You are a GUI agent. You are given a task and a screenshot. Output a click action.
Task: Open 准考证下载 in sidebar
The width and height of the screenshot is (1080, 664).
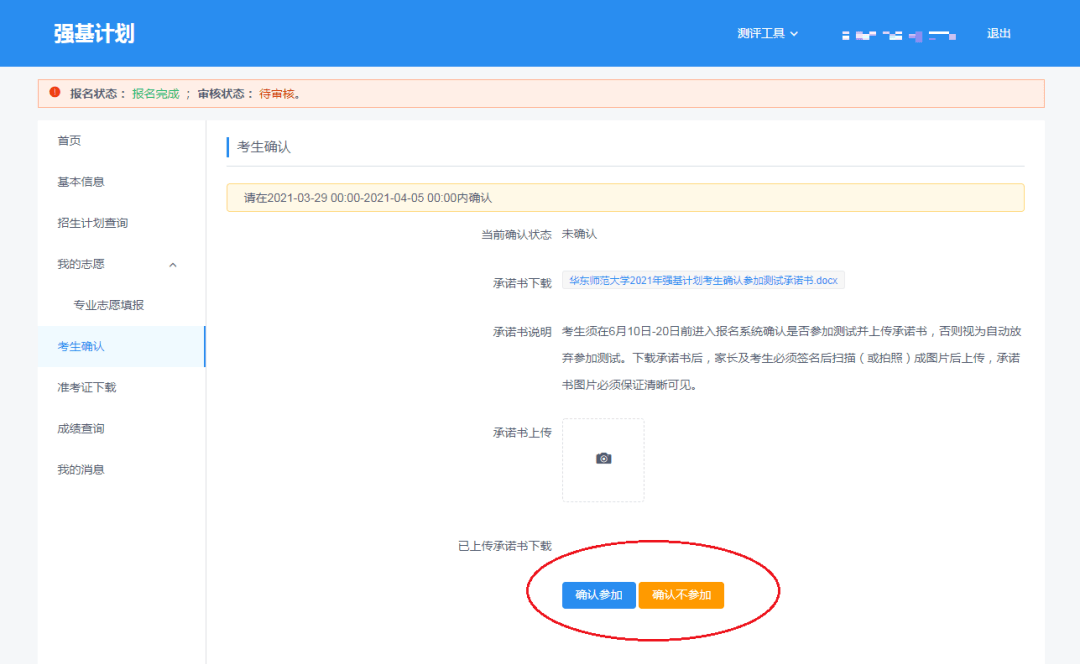click(x=87, y=387)
